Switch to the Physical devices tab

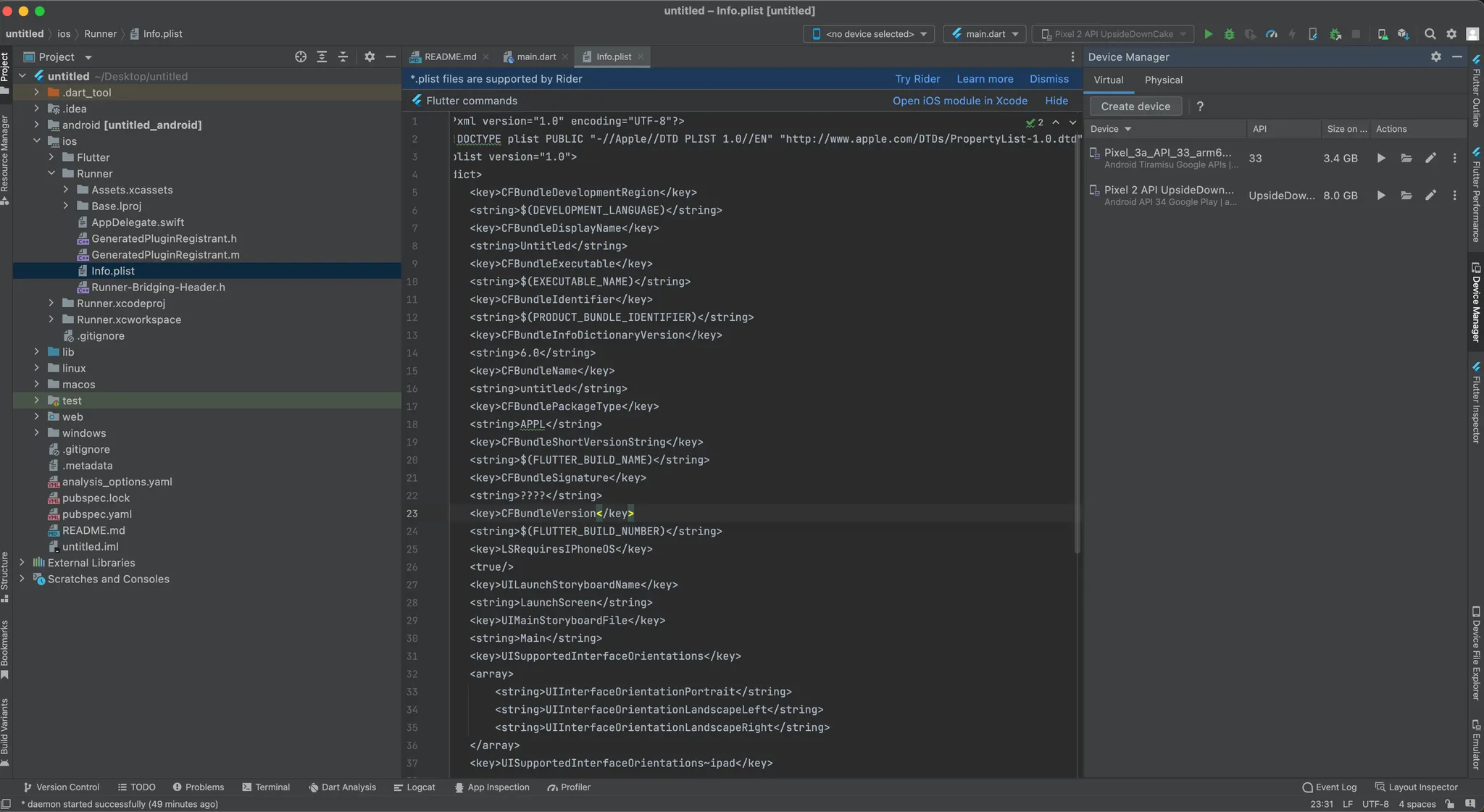(x=1163, y=80)
